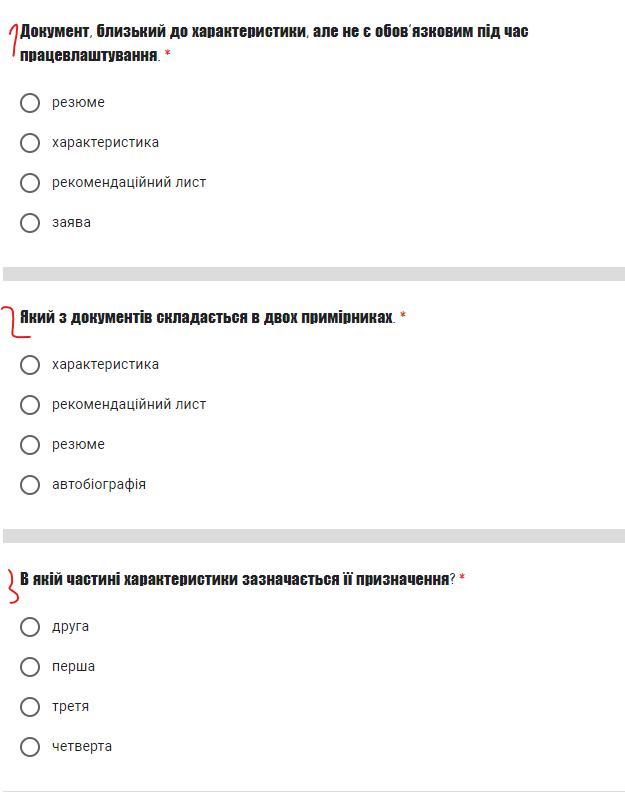Image resolution: width=625 pixels, height=792 pixels.
Task: Click the question about двох примірниках
Action: (207, 317)
